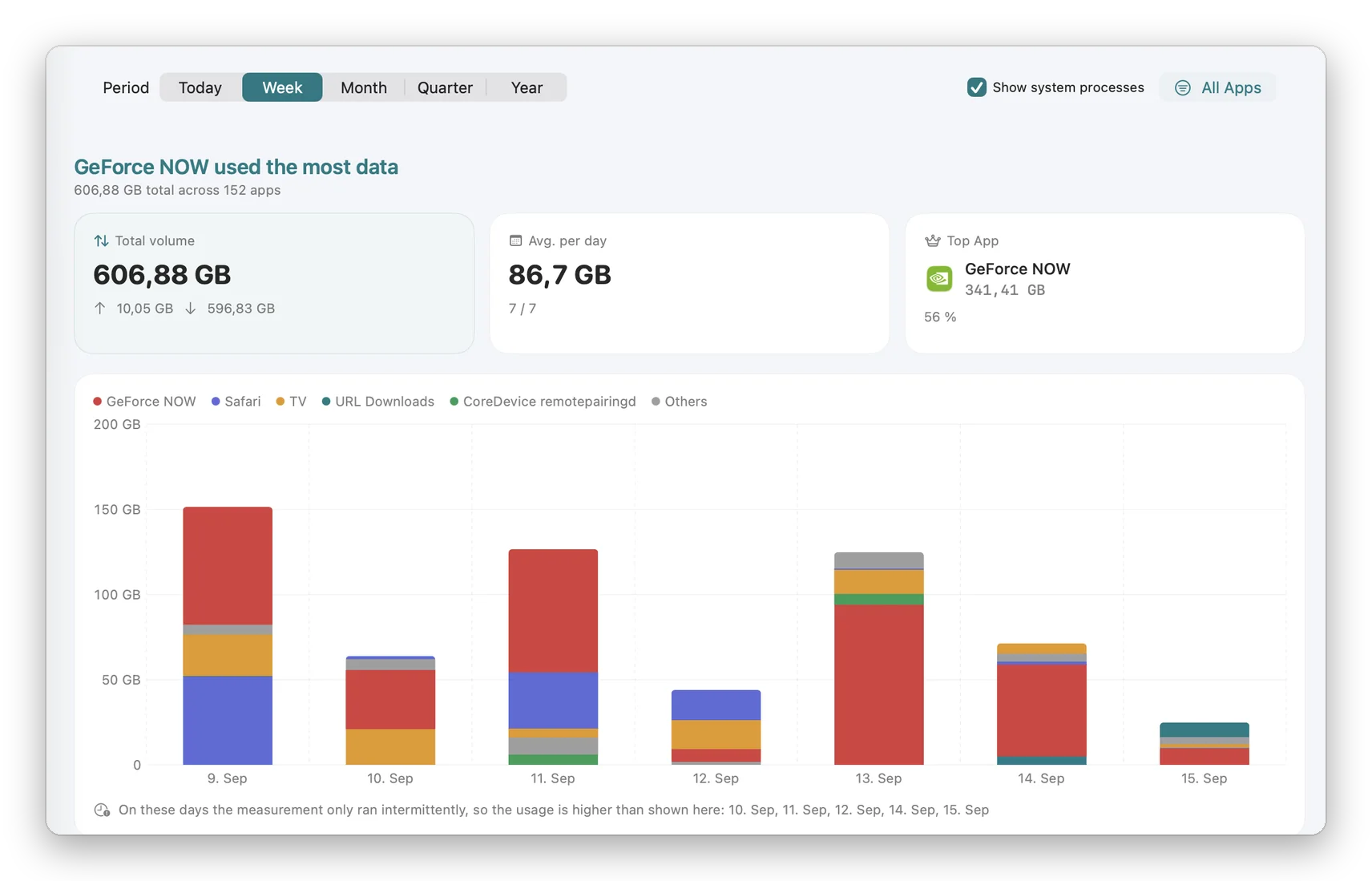The height and width of the screenshot is (881, 1372).
Task: Click the calendar icon beside Avg. per day
Action: 515,240
